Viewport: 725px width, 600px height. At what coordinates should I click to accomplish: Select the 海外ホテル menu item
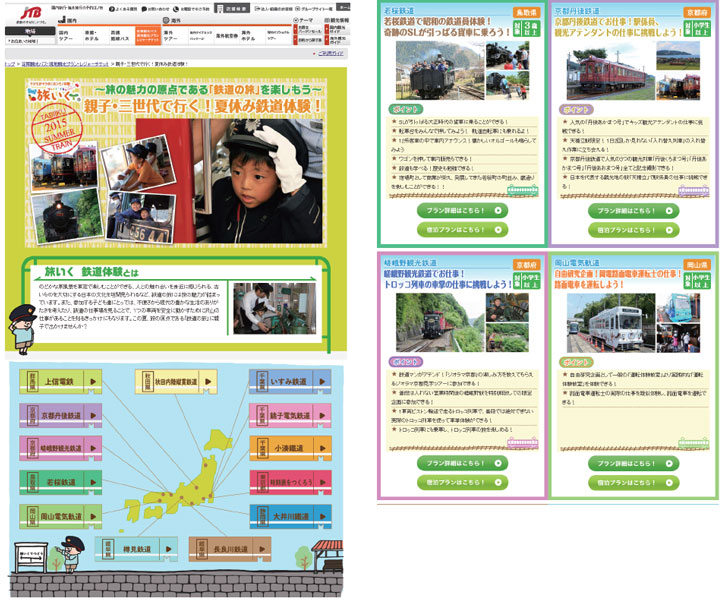point(253,36)
